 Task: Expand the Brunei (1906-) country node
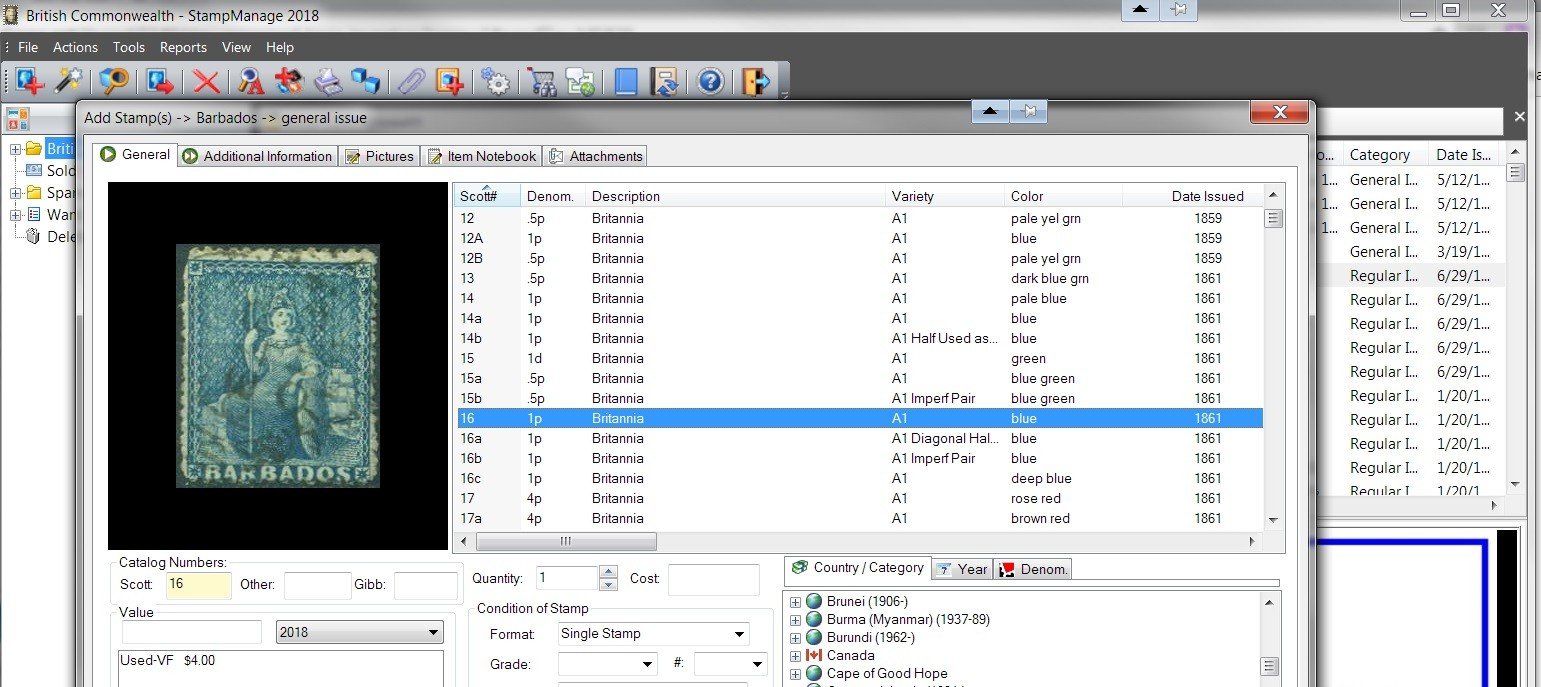[796, 602]
